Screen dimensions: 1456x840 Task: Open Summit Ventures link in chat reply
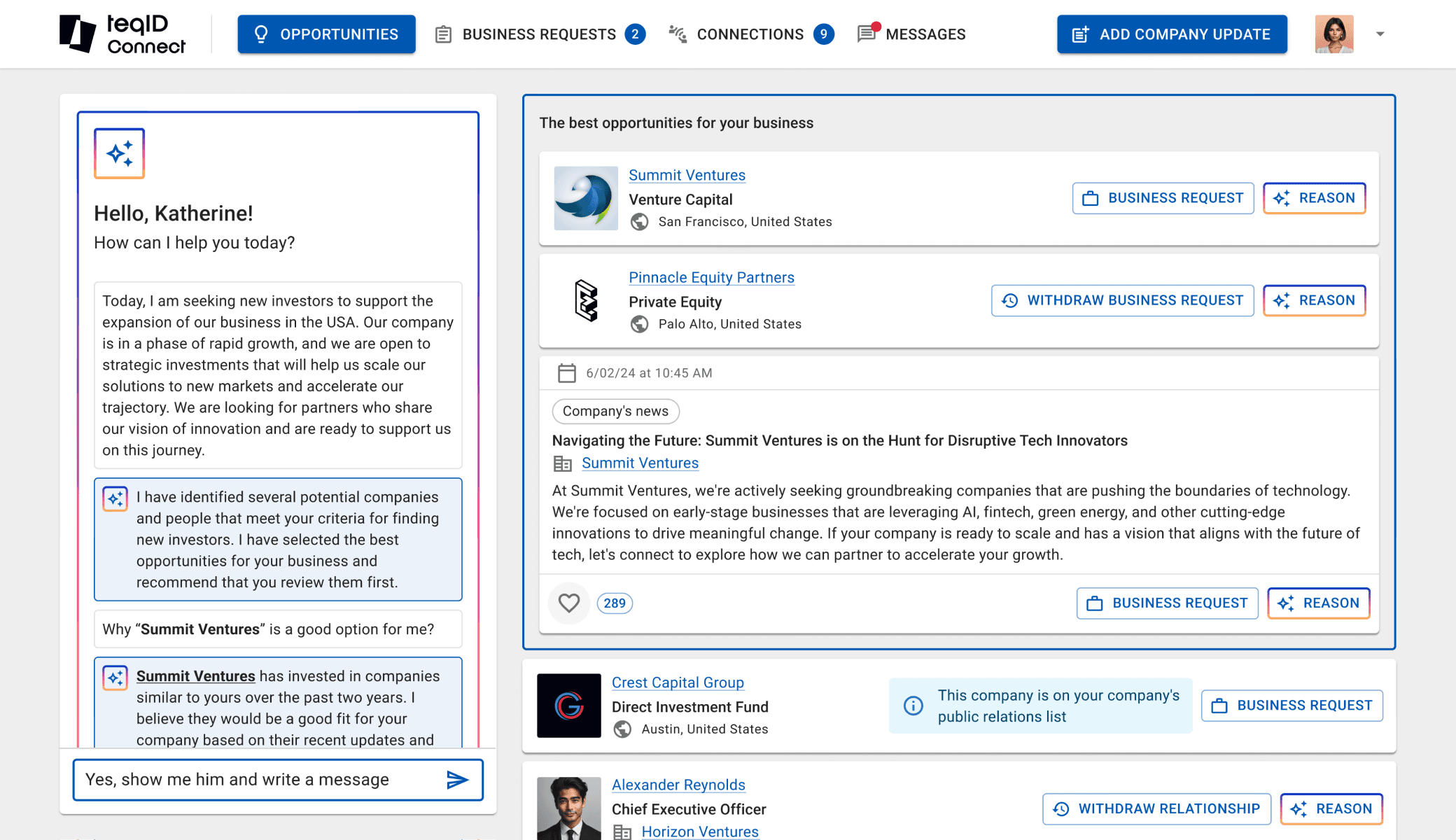pos(196,676)
